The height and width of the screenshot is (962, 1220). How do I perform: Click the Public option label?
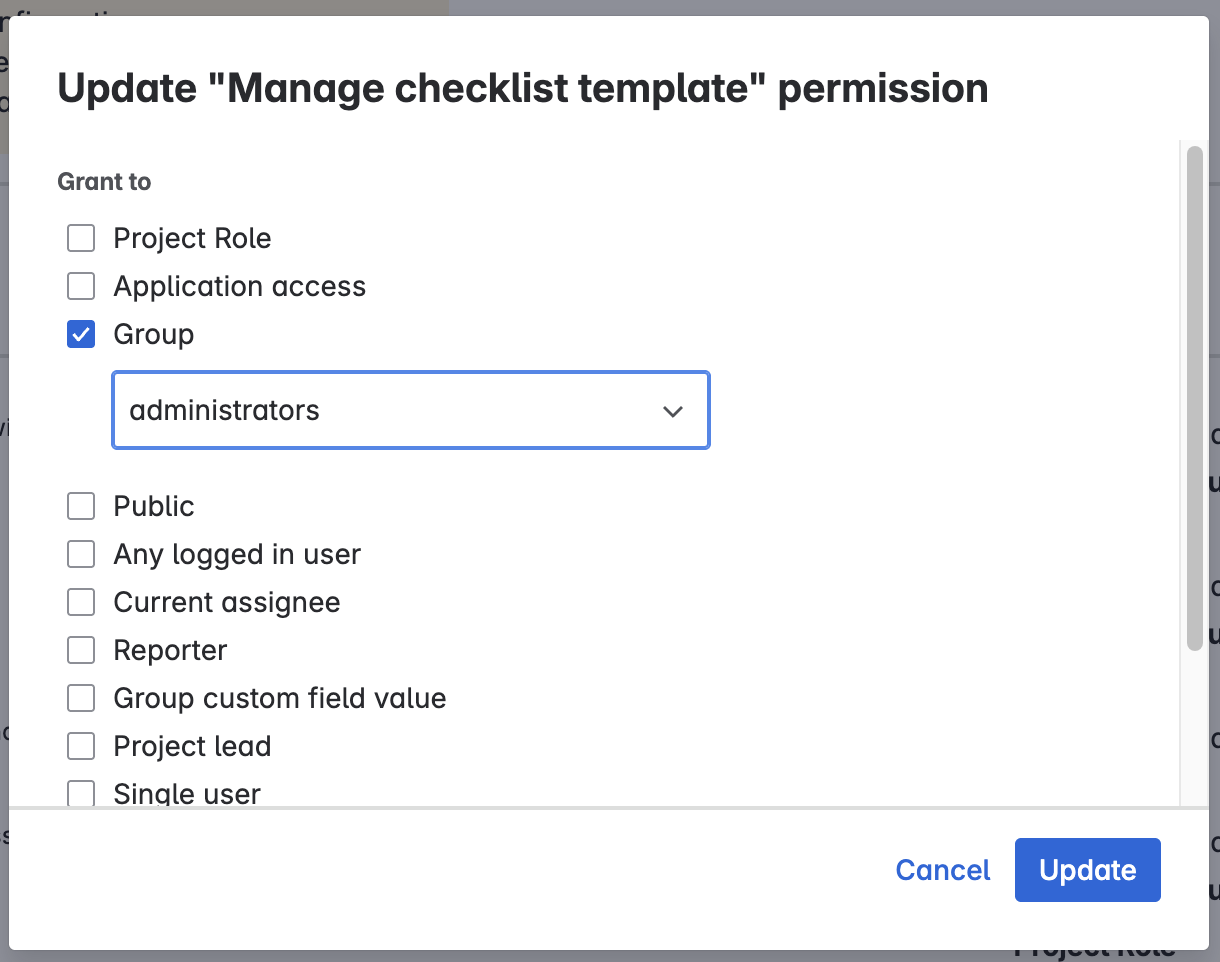(154, 506)
